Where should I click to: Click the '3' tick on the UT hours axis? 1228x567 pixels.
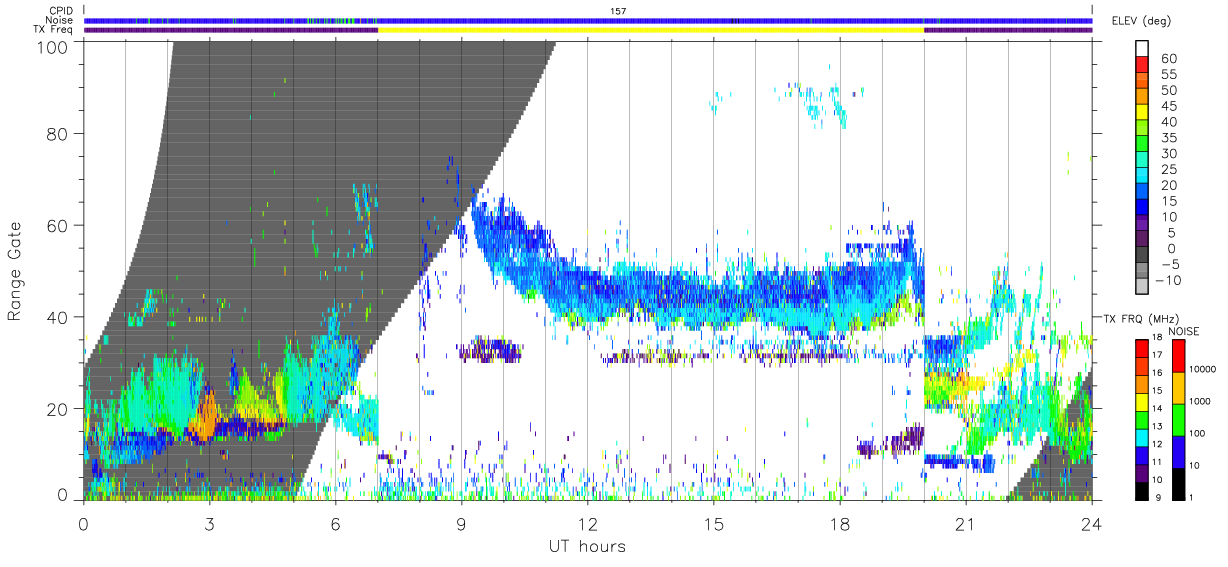click(210, 524)
